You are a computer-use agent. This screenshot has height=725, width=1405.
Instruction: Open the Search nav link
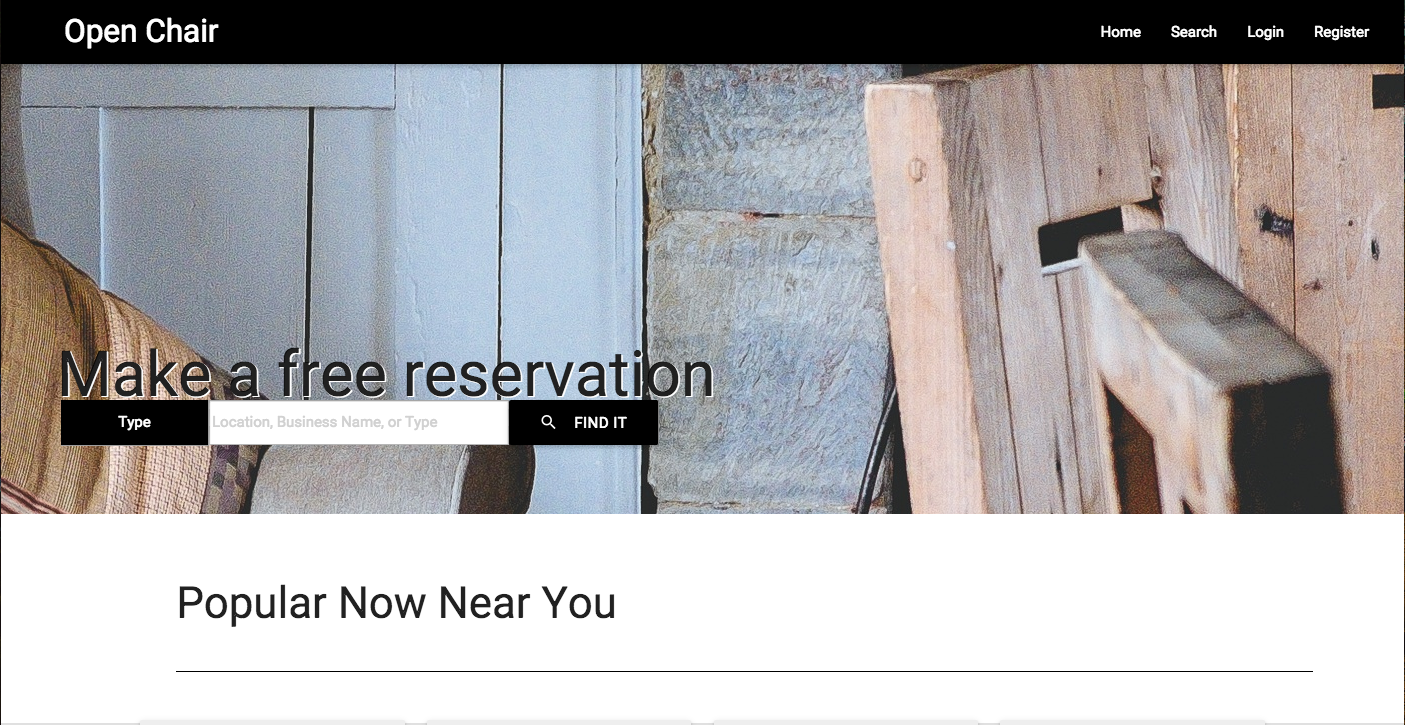(x=1193, y=32)
